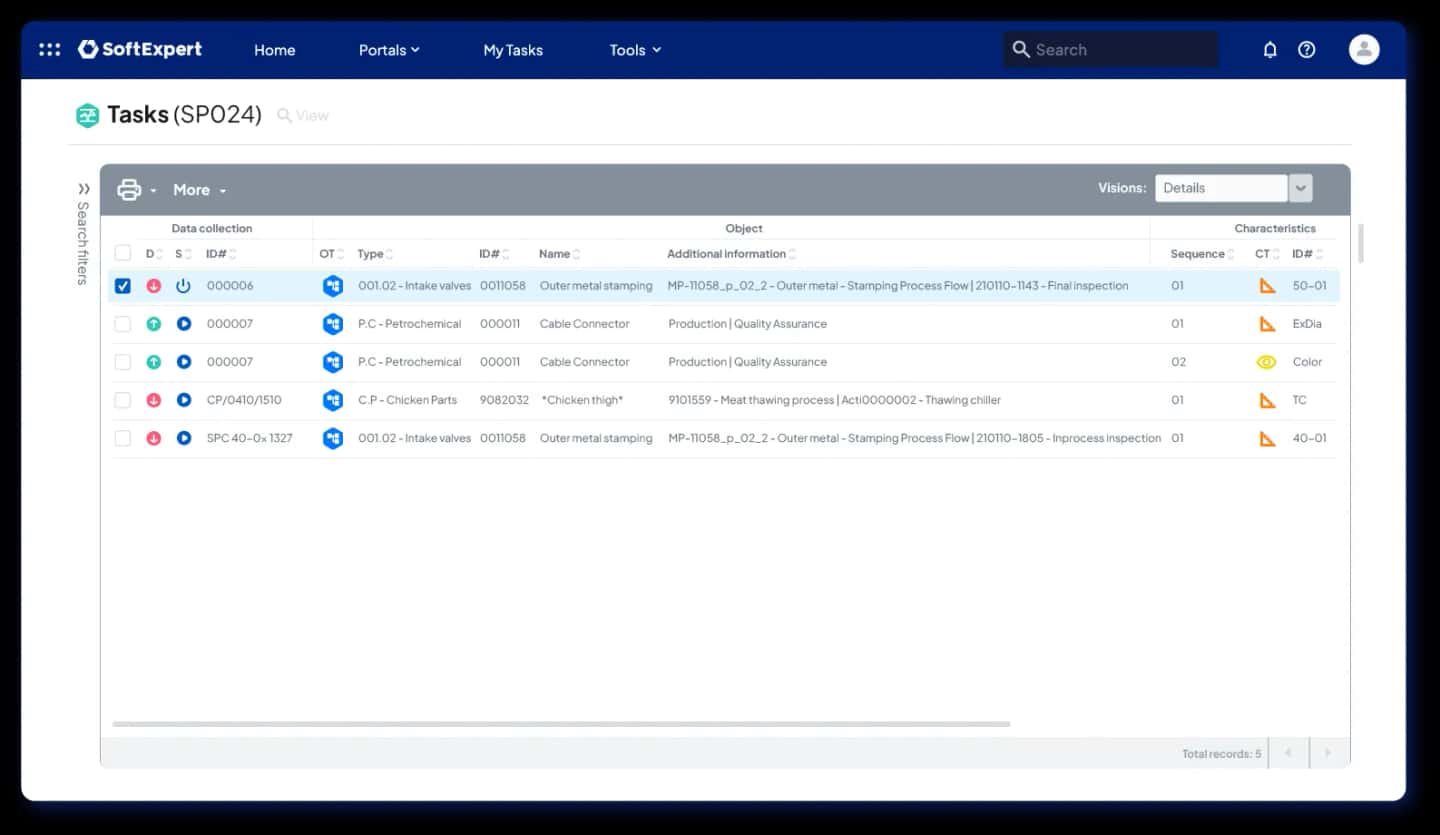Open the help question mark icon
Image resolution: width=1440 pixels, height=835 pixels.
[x=1307, y=49]
